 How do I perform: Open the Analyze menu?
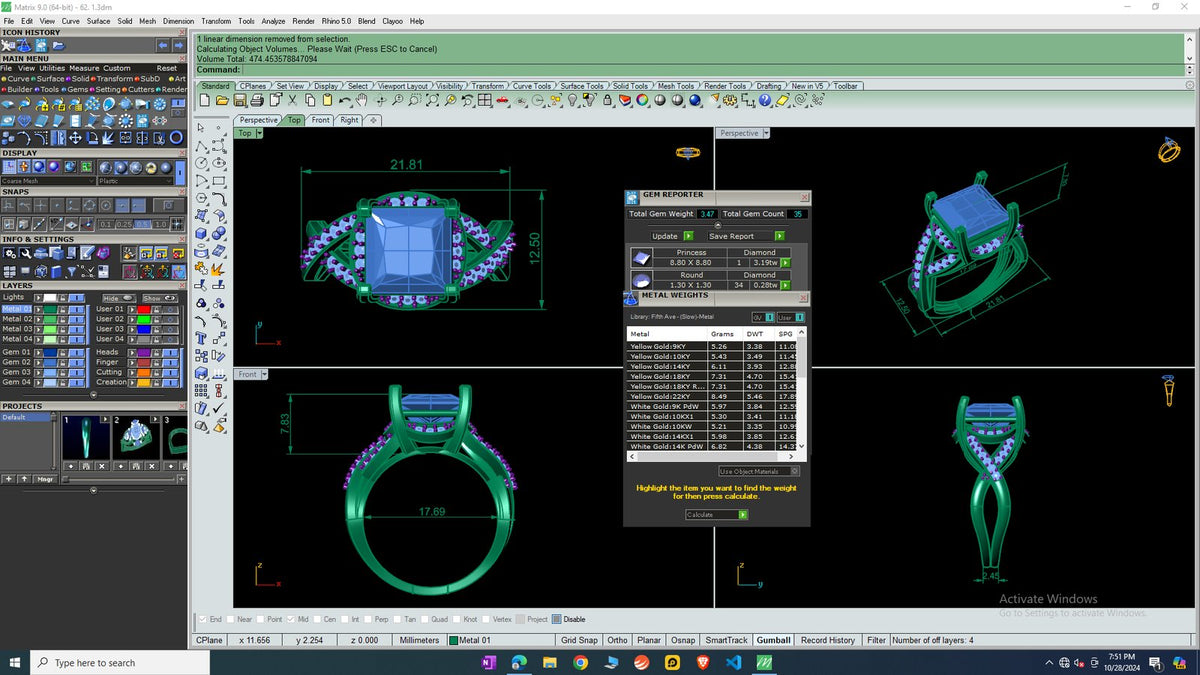pos(273,20)
